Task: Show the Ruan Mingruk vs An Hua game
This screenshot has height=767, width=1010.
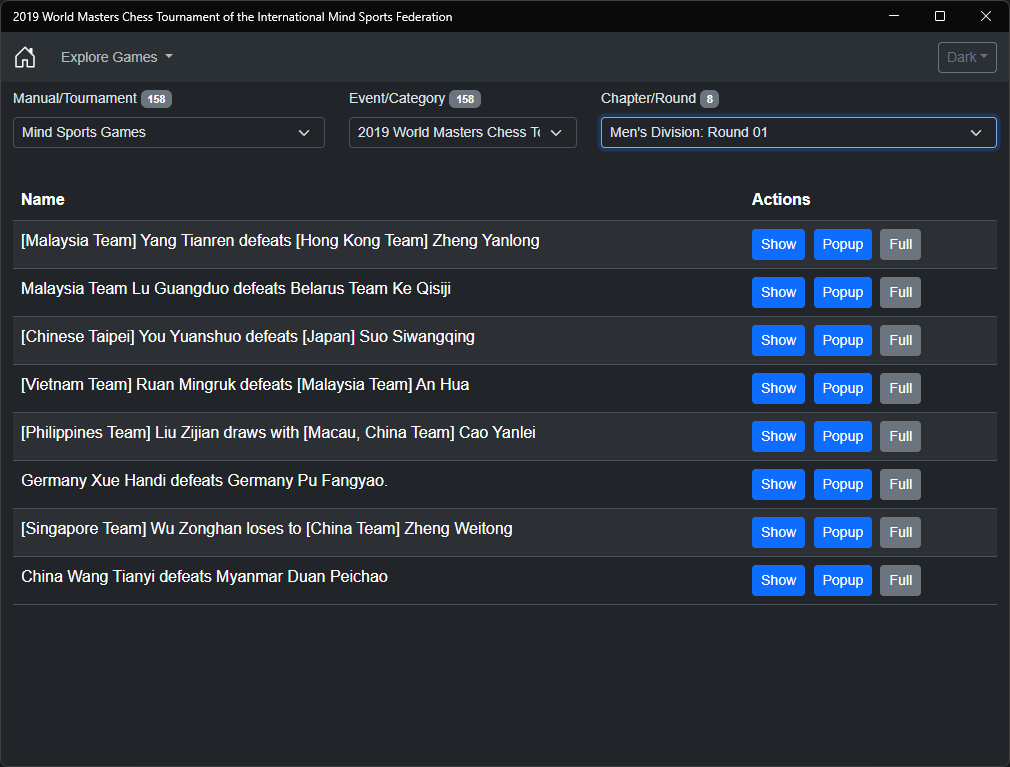Action: pyautogui.click(x=778, y=388)
